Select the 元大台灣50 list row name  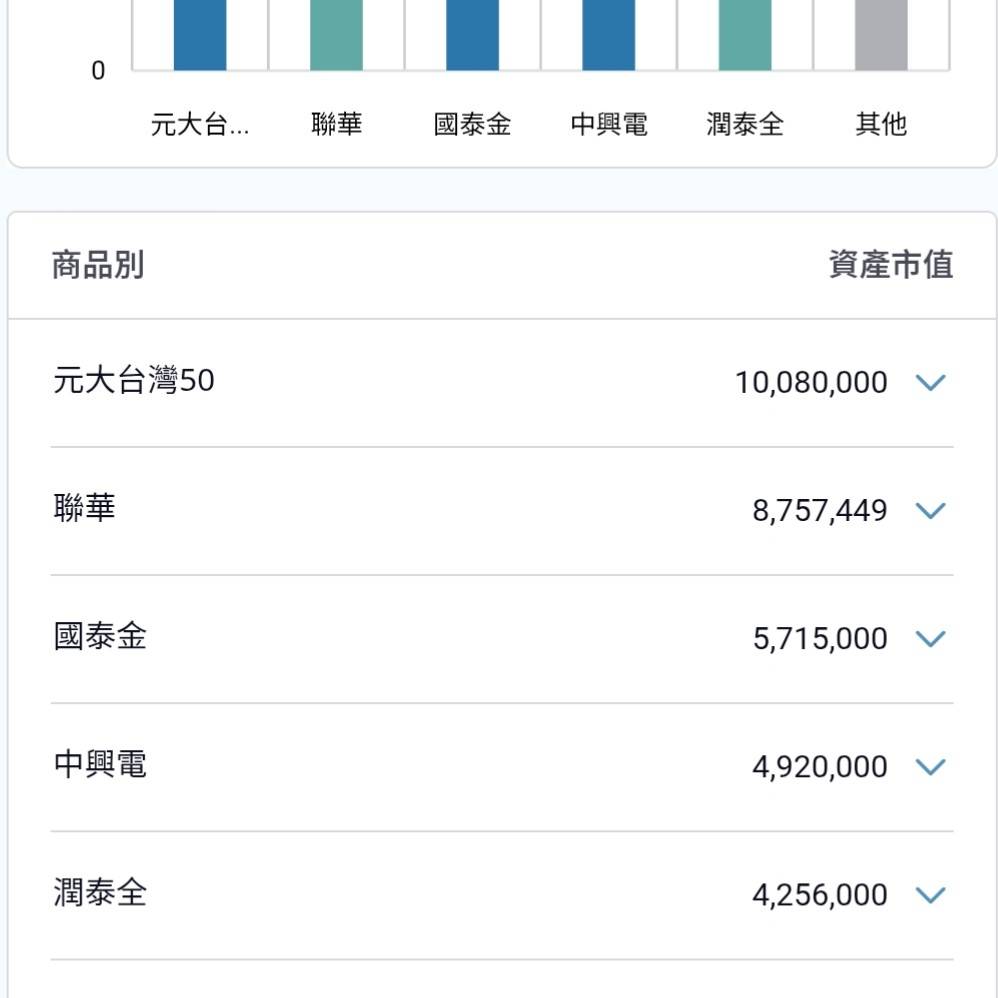tap(134, 381)
